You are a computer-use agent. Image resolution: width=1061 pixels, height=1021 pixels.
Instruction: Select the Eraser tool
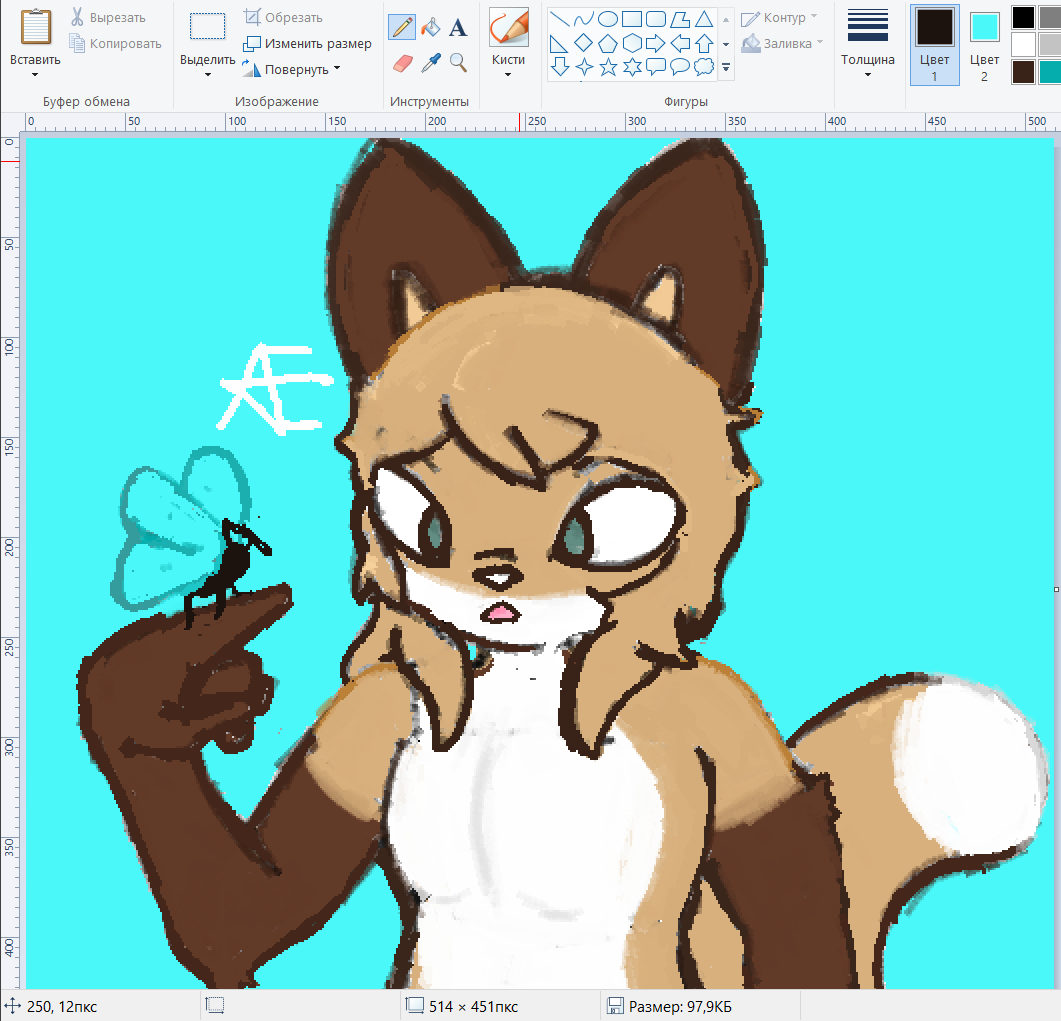pos(402,63)
